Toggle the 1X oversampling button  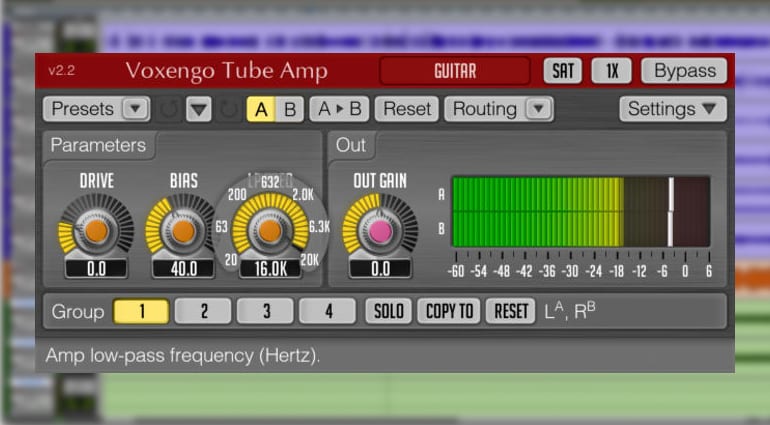pyautogui.click(x=611, y=71)
